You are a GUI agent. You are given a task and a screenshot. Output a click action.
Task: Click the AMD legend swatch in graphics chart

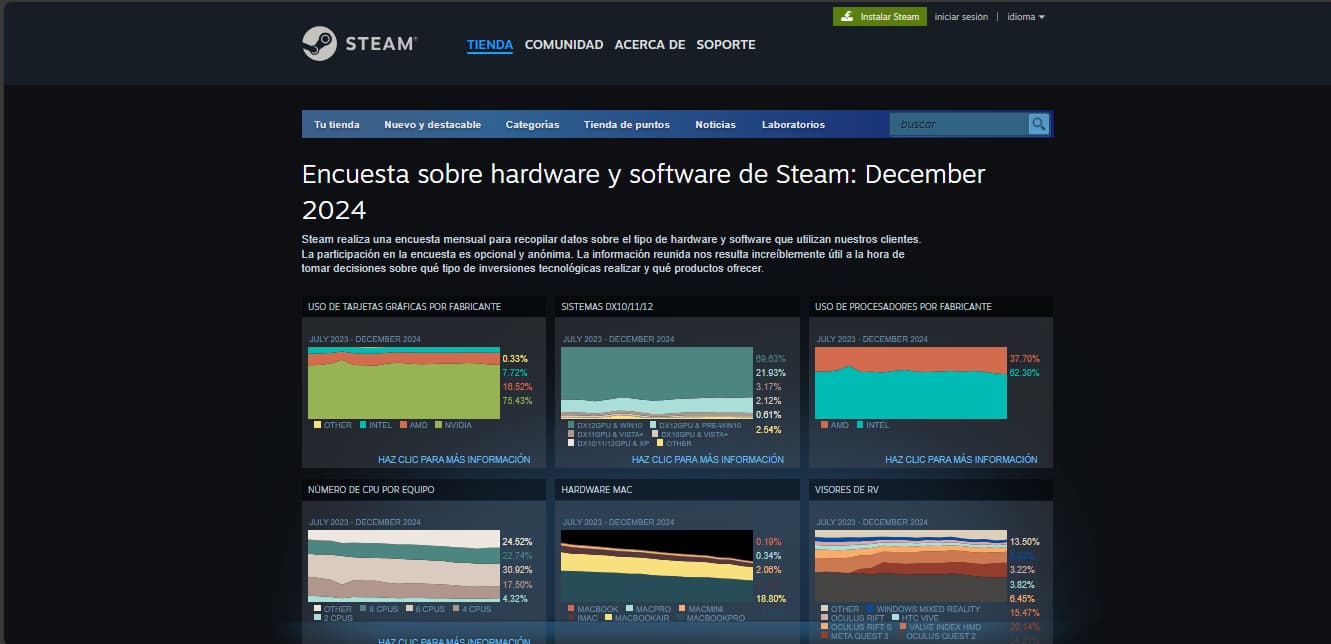(404, 425)
